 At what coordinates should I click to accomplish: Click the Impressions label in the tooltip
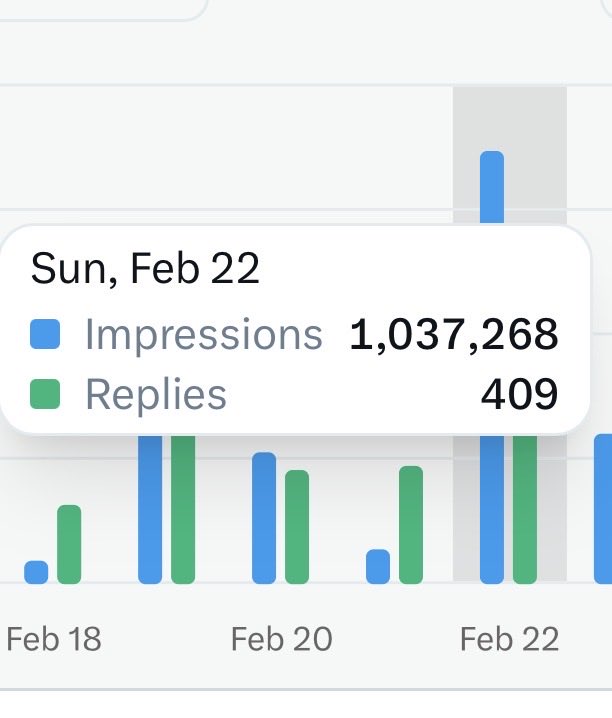204,334
